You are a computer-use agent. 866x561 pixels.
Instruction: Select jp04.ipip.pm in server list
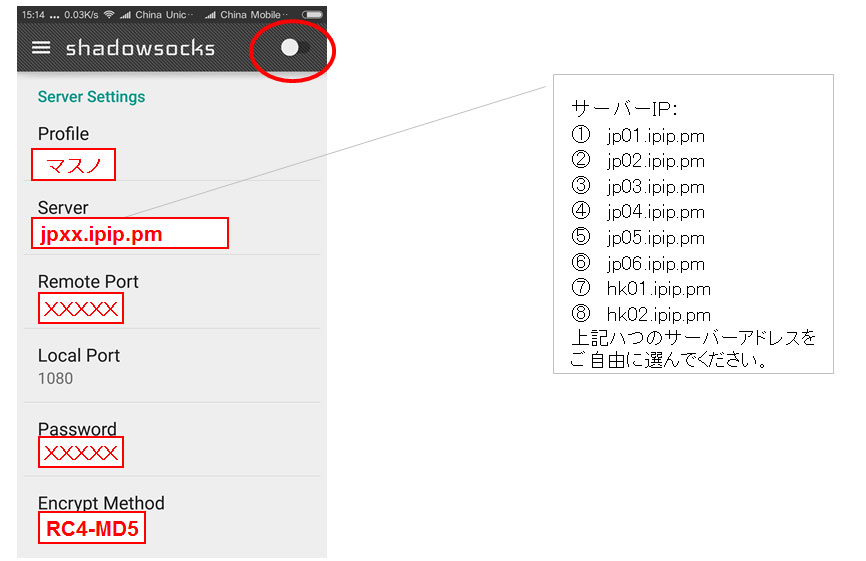tap(656, 212)
